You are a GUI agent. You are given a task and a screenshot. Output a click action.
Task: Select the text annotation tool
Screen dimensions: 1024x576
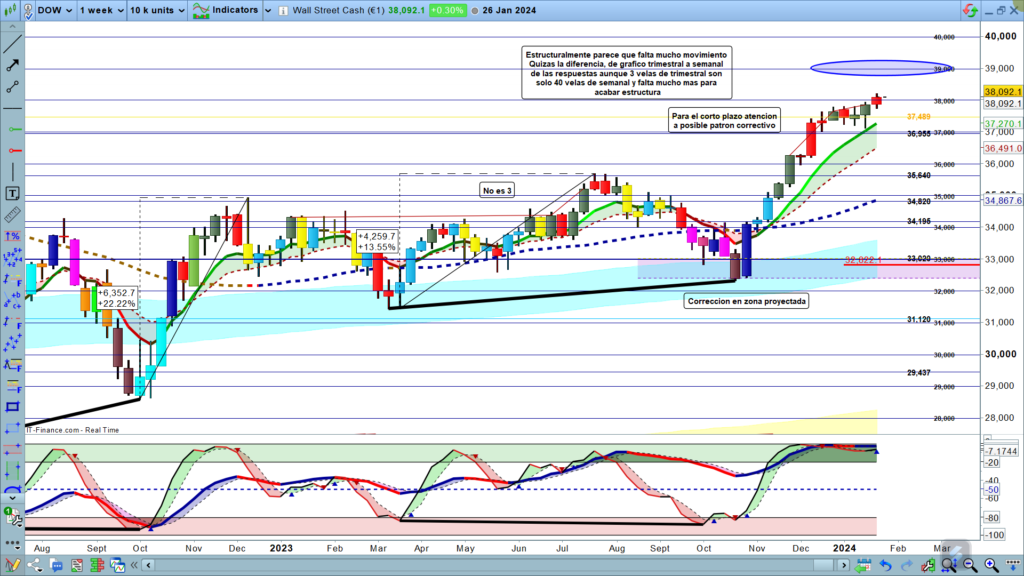click(x=13, y=193)
